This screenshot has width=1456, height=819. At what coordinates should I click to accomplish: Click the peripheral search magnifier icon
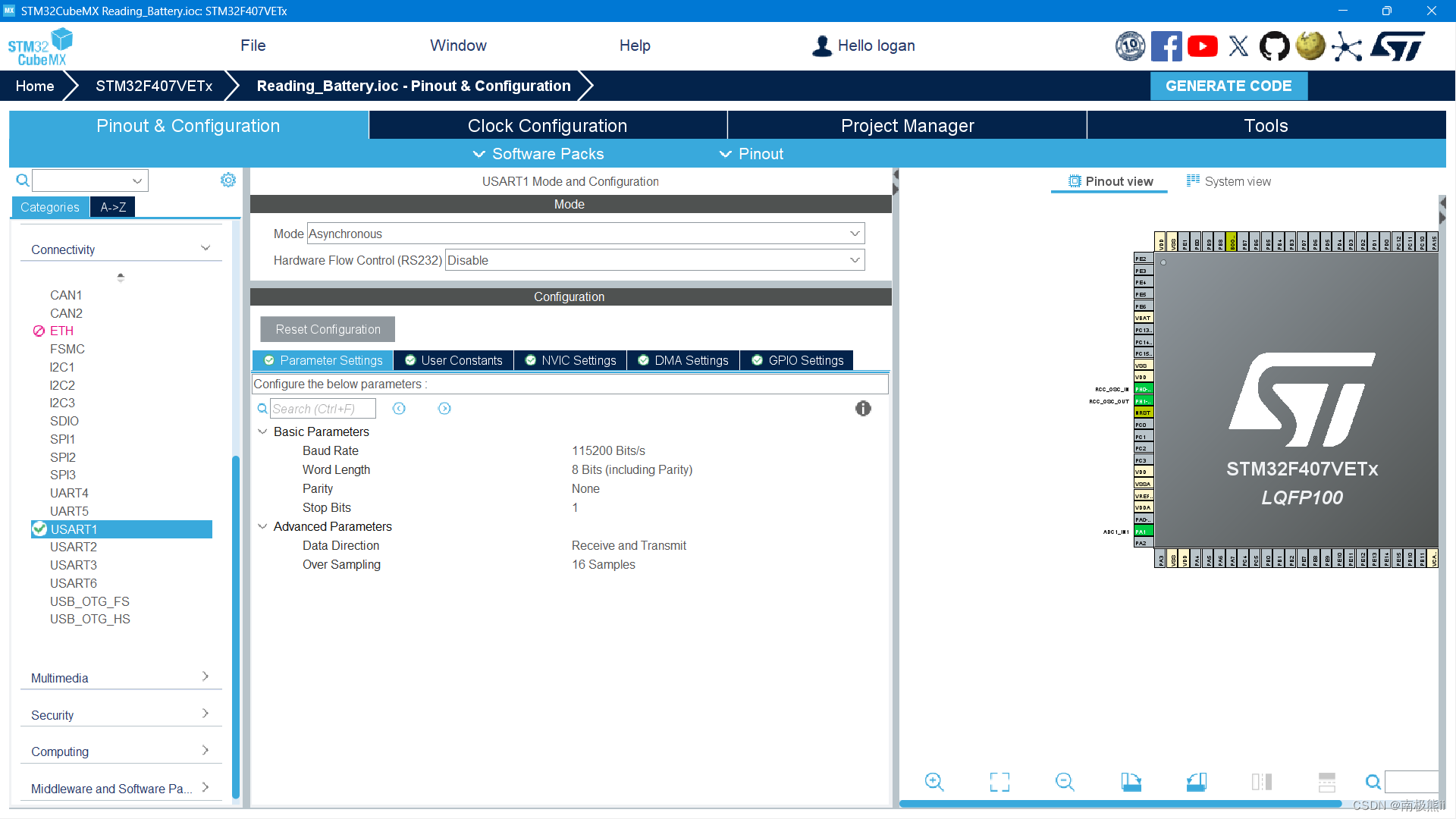coord(23,180)
